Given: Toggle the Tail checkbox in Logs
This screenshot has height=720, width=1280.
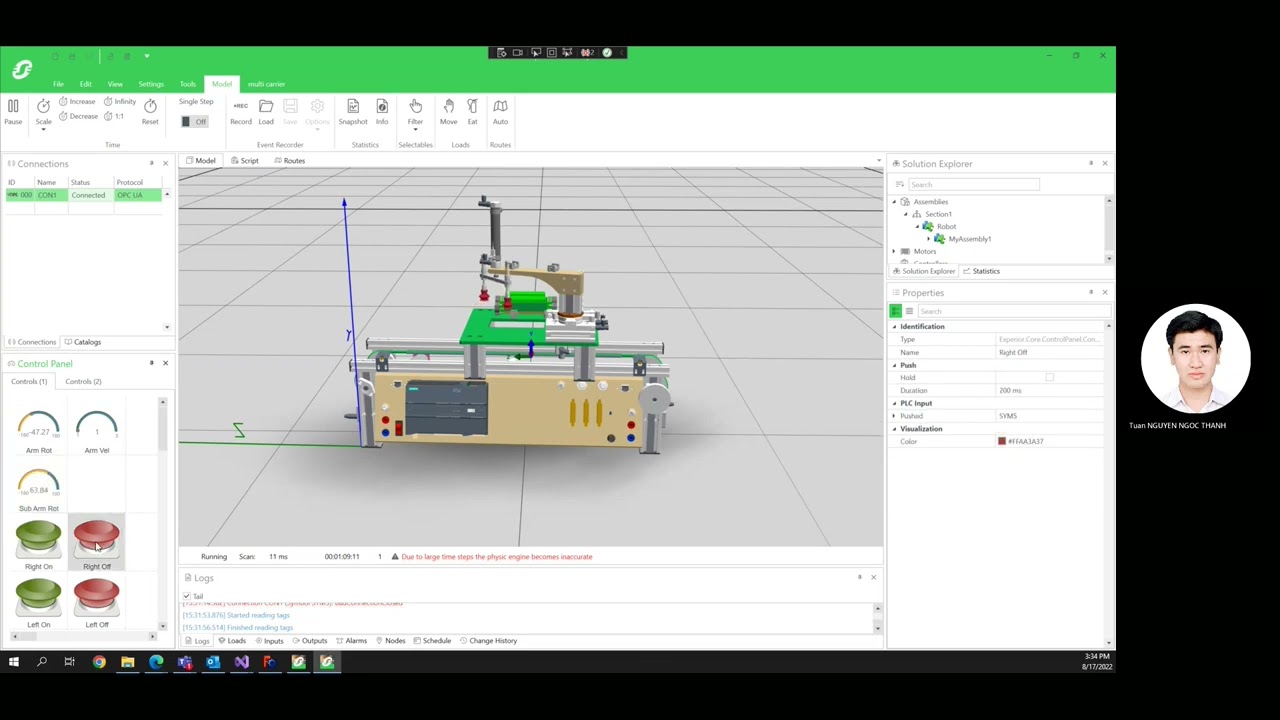Looking at the screenshot, I should pos(187,596).
